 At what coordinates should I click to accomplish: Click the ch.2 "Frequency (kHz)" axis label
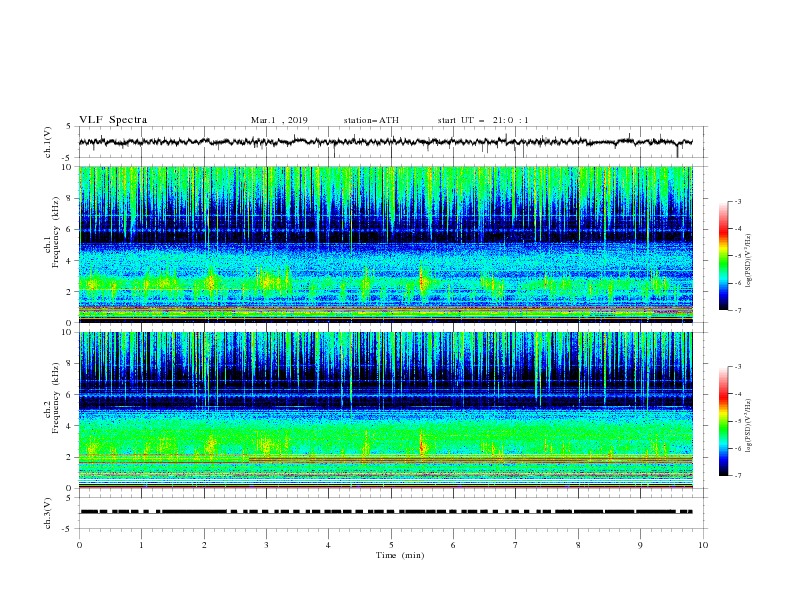56,398
